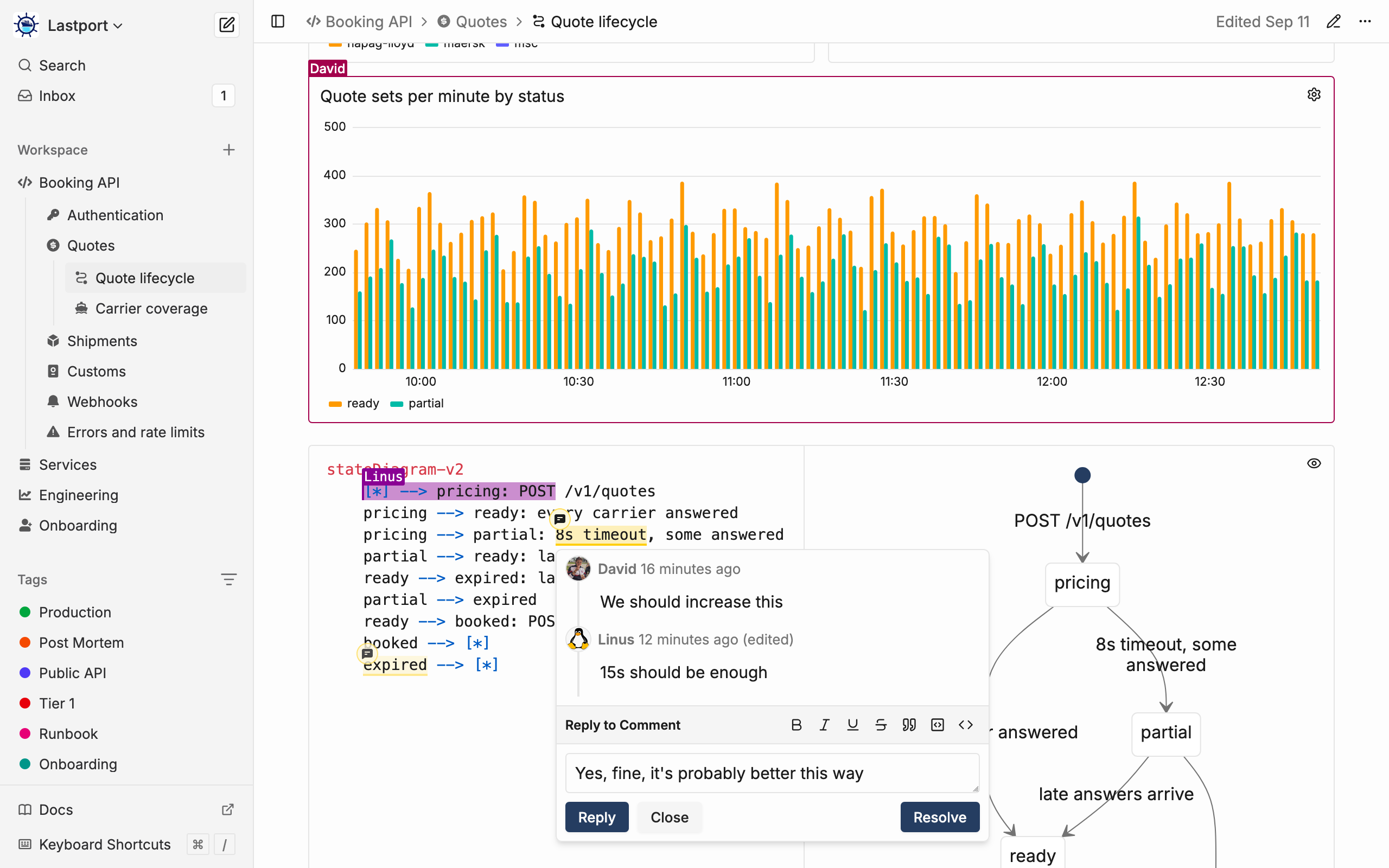The image size is (1389, 868).
Task: Select Tier 1 tag
Action: pos(126,703)
